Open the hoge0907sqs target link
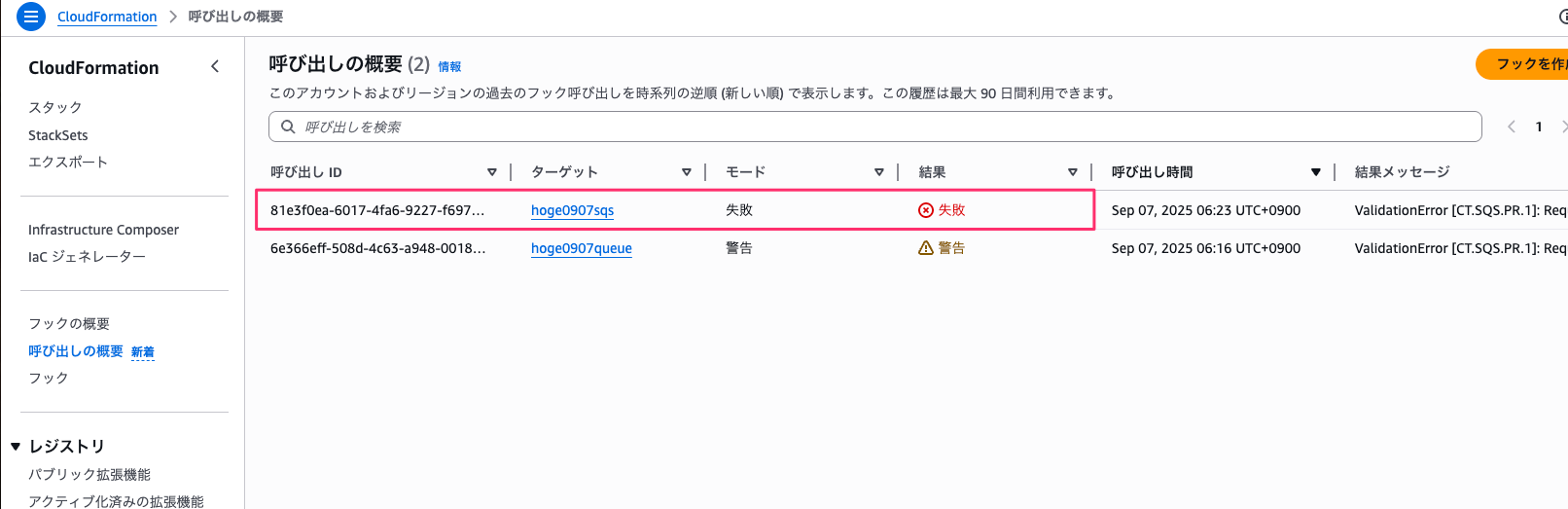 coord(572,210)
